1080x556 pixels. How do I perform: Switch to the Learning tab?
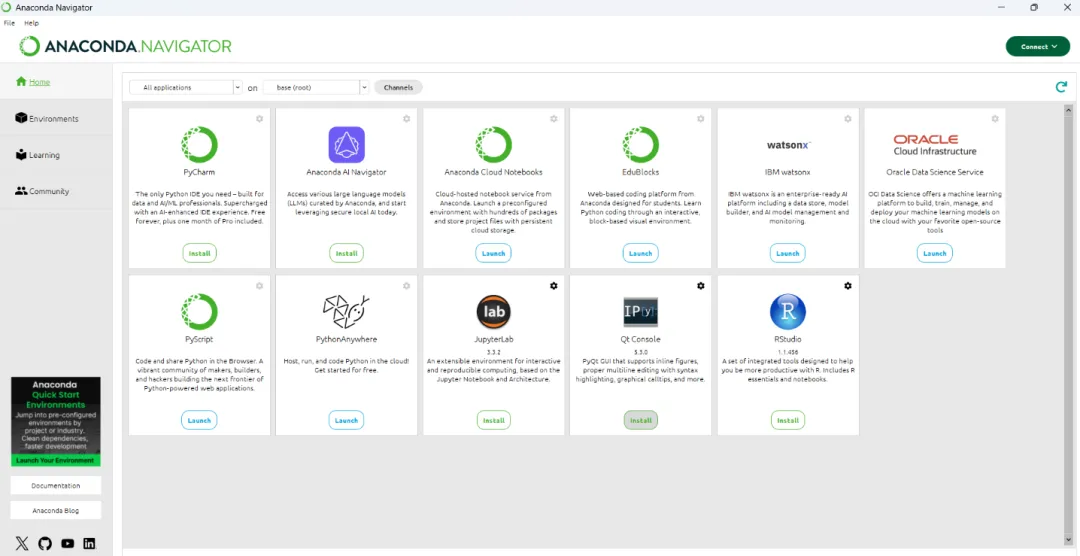coord(56,155)
